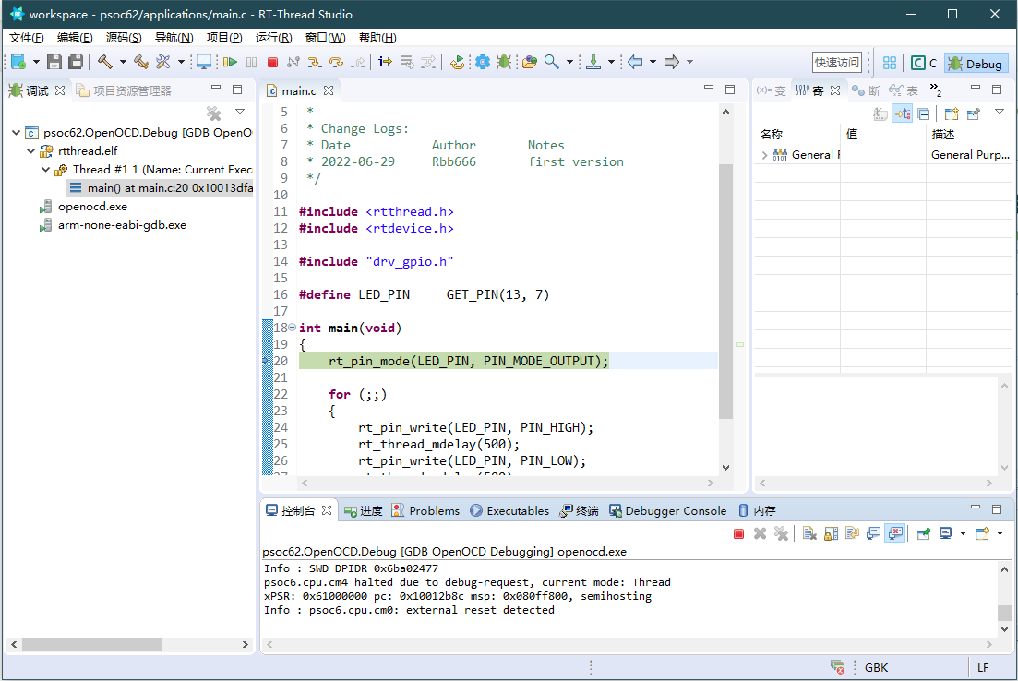Click the red Terminate button in main toolbar
1018x681 pixels.
[x=272, y=62]
